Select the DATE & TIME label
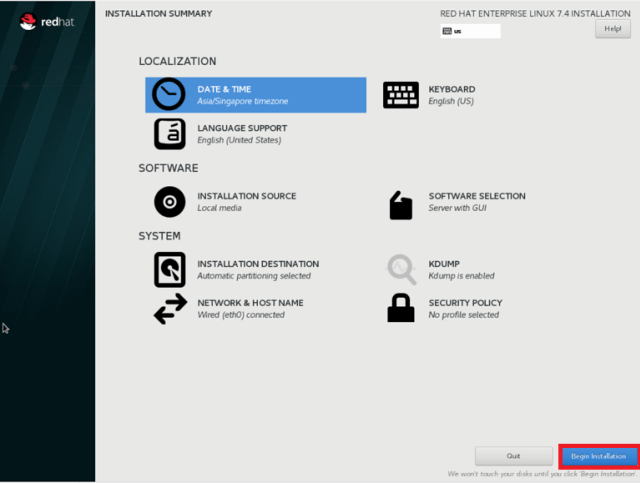This screenshot has width=640, height=483. pos(224,89)
